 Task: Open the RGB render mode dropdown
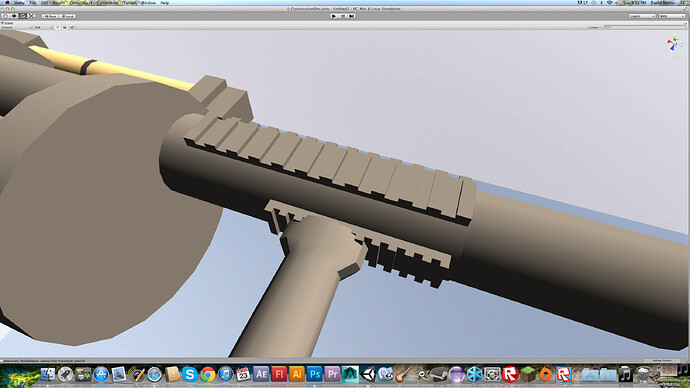coord(43,27)
